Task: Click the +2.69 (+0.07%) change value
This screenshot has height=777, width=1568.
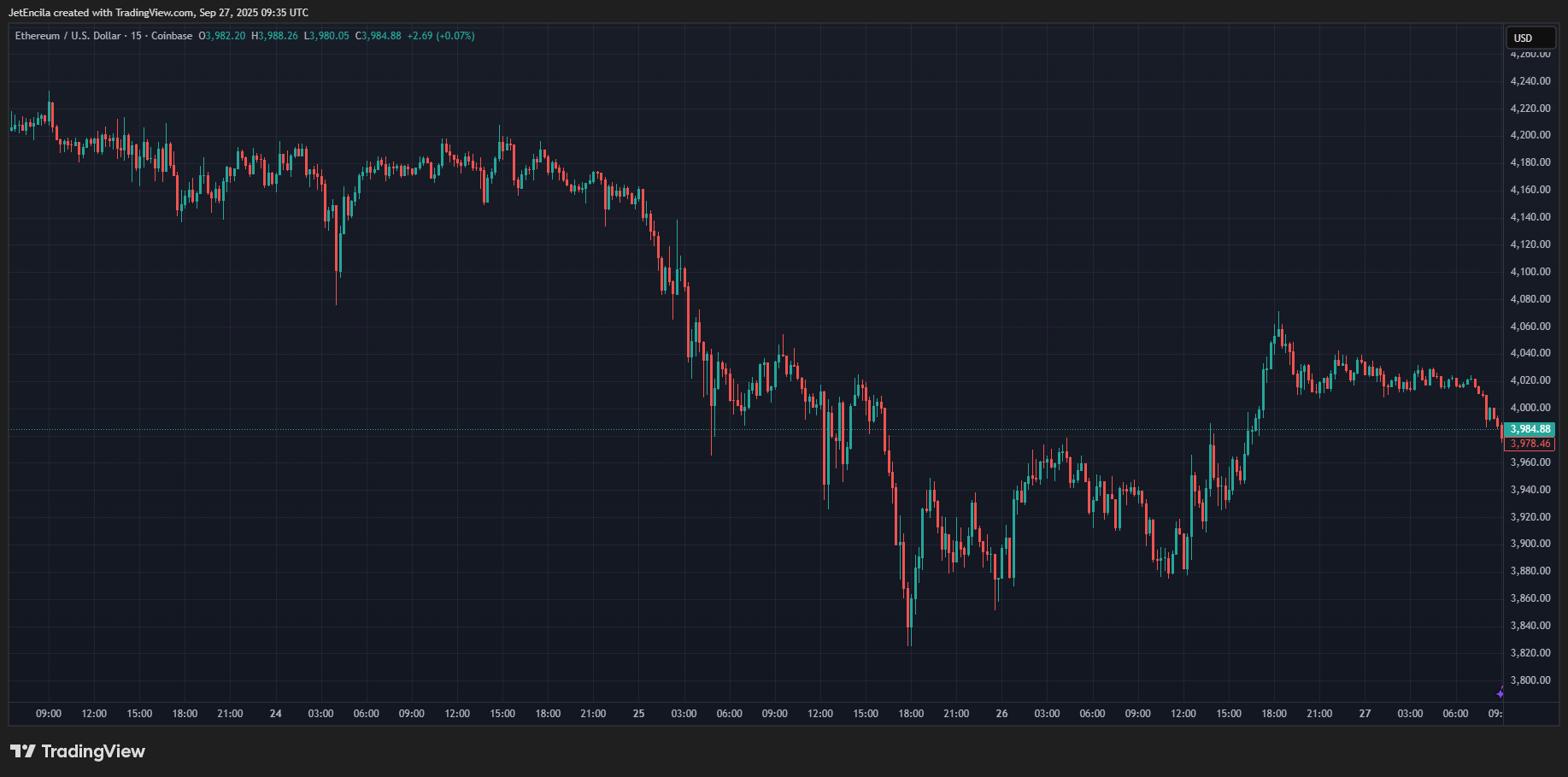Action: 441,36
